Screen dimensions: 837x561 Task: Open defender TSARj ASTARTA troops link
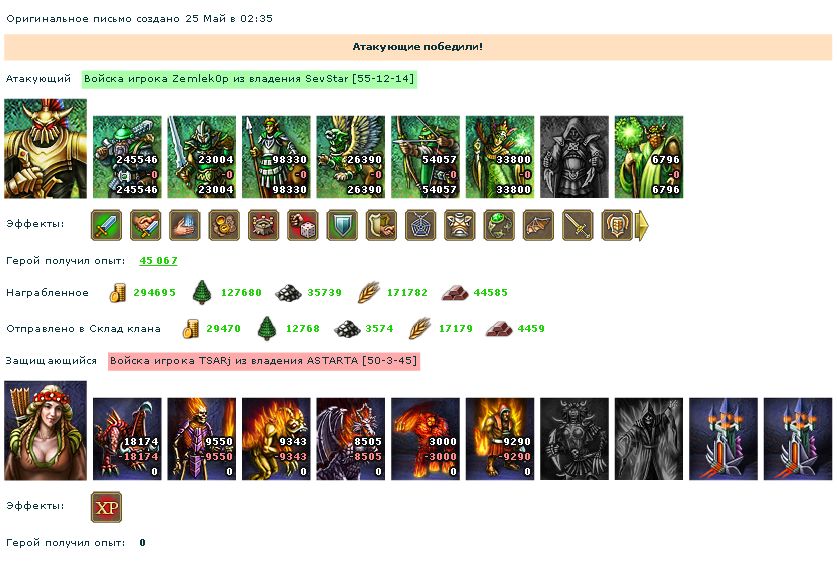coord(264,361)
